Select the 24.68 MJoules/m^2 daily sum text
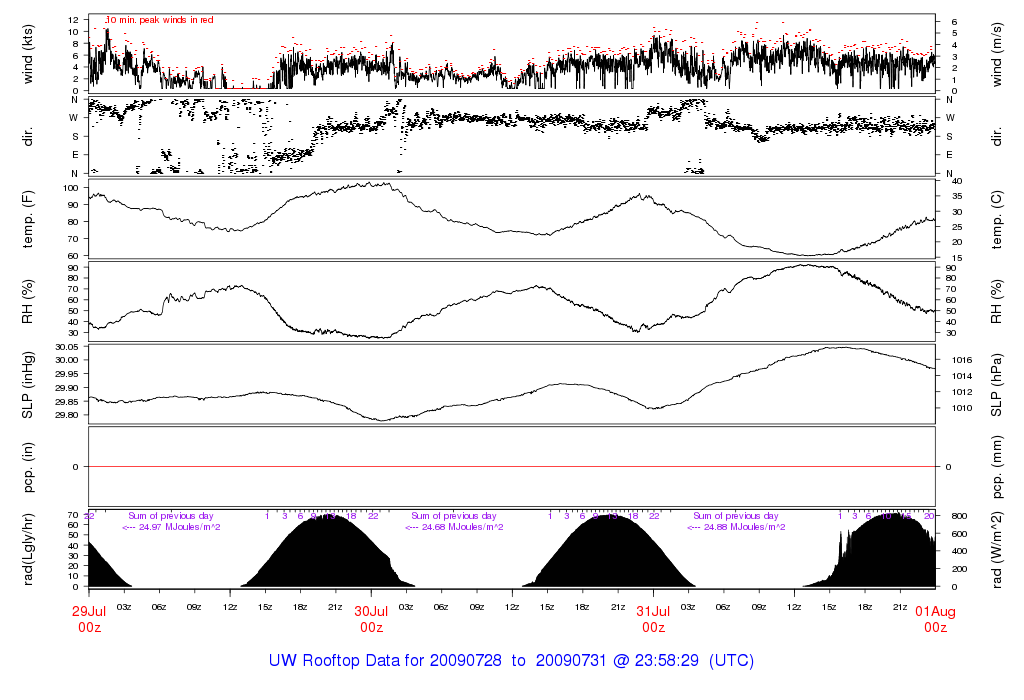 point(454,527)
